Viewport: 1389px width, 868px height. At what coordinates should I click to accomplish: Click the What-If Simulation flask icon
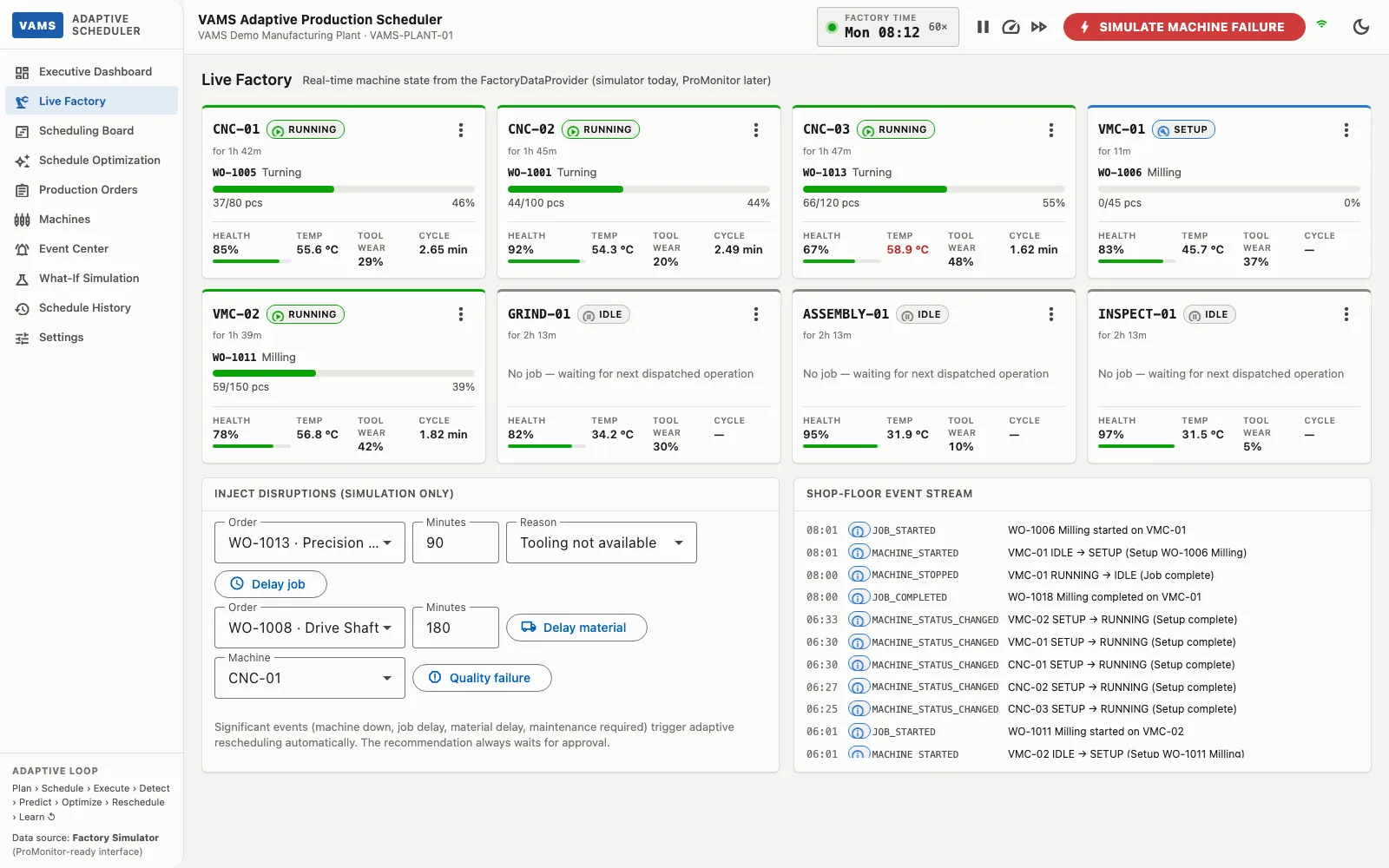(x=23, y=279)
